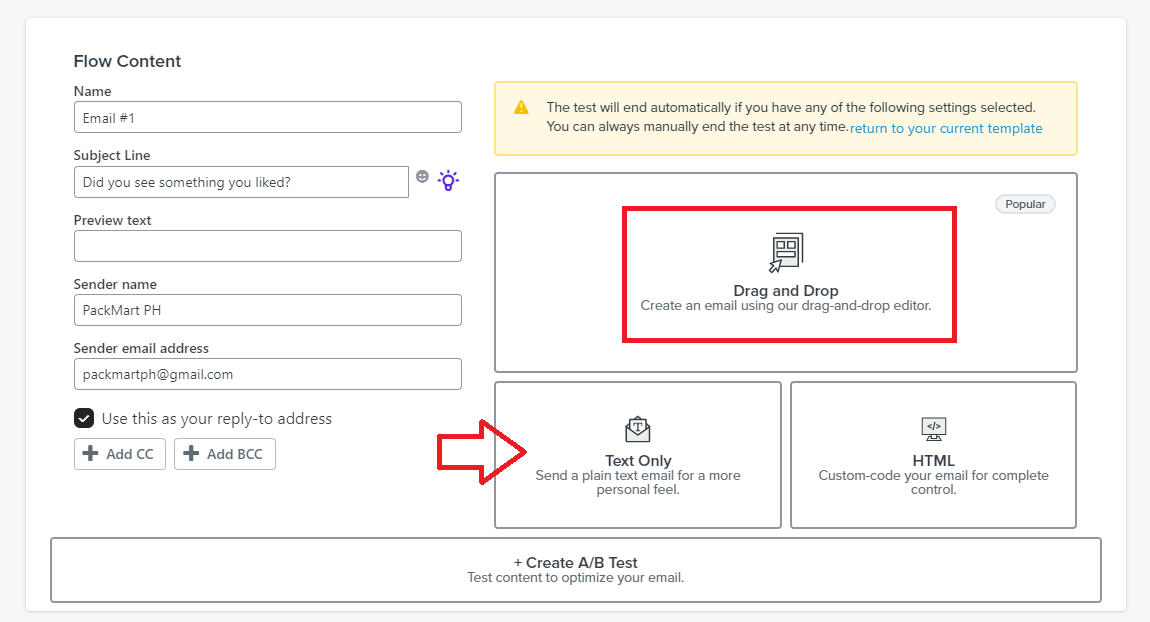Click into the Subject Line input field
The height and width of the screenshot is (622, 1150).
tap(241, 182)
